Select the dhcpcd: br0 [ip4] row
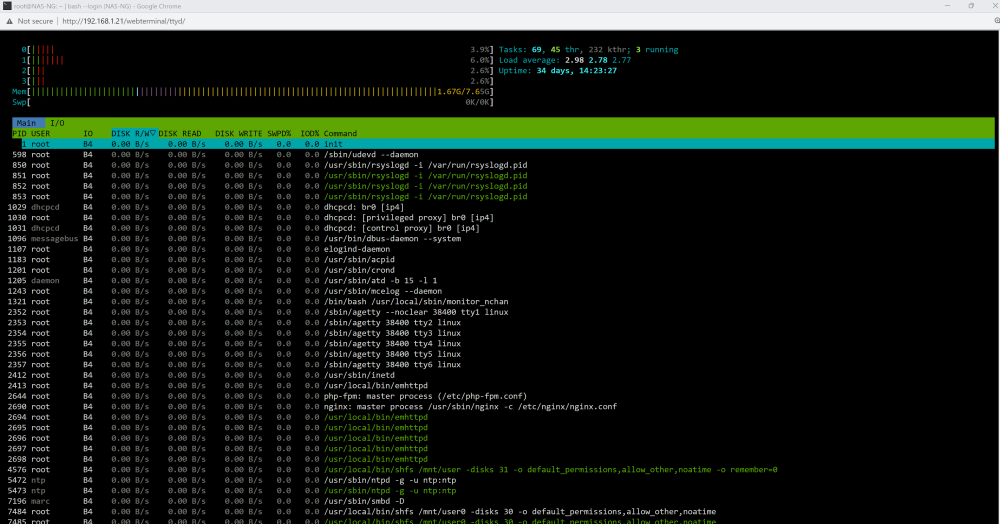This screenshot has width=1000, height=524. (x=503, y=207)
